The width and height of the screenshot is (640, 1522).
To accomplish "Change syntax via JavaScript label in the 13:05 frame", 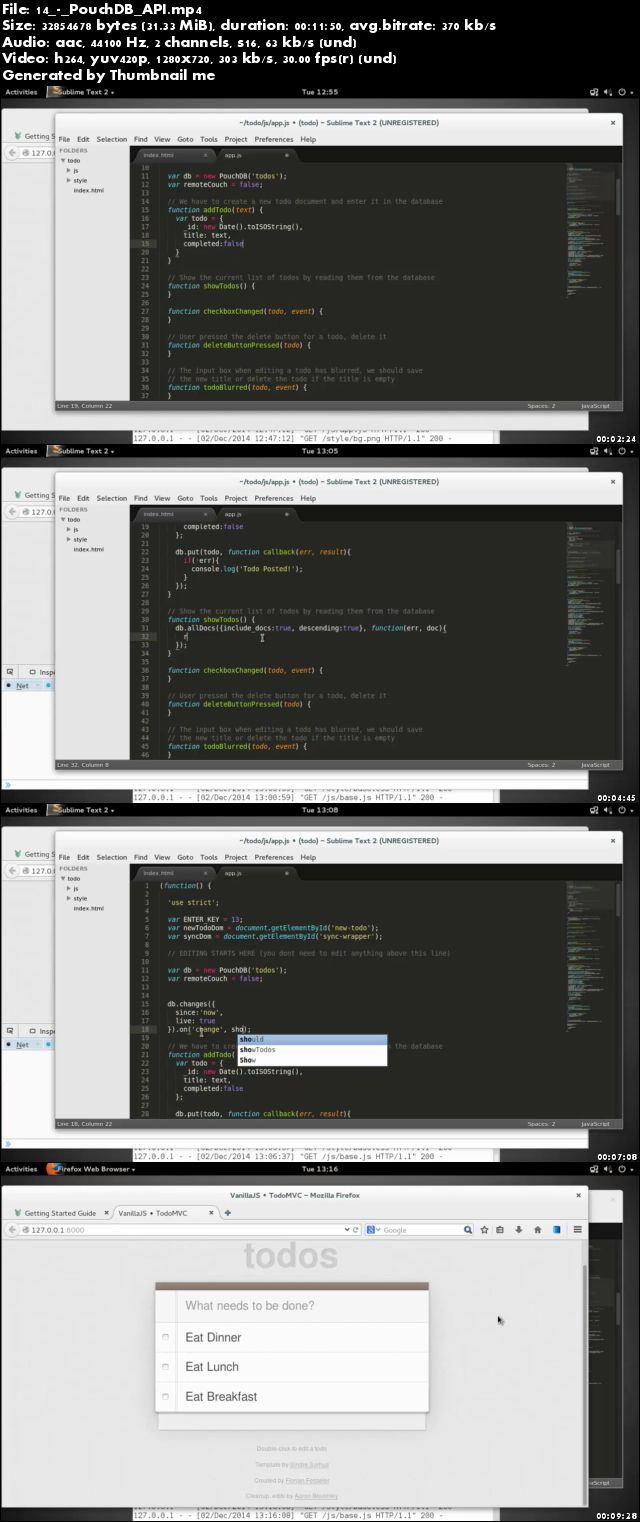I will (x=595, y=764).
